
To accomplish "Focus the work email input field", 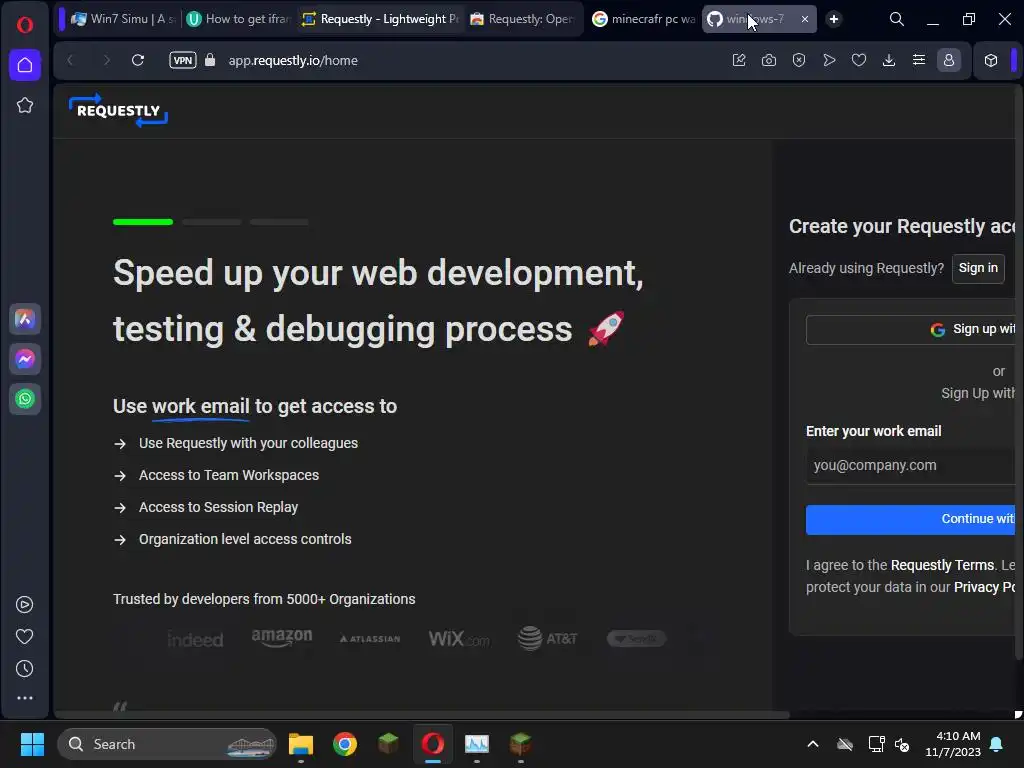I will 910,466.
